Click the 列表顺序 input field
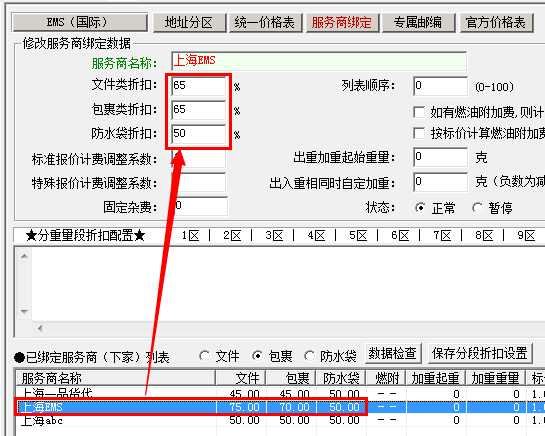The width and height of the screenshot is (545, 436). click(440, 86)
